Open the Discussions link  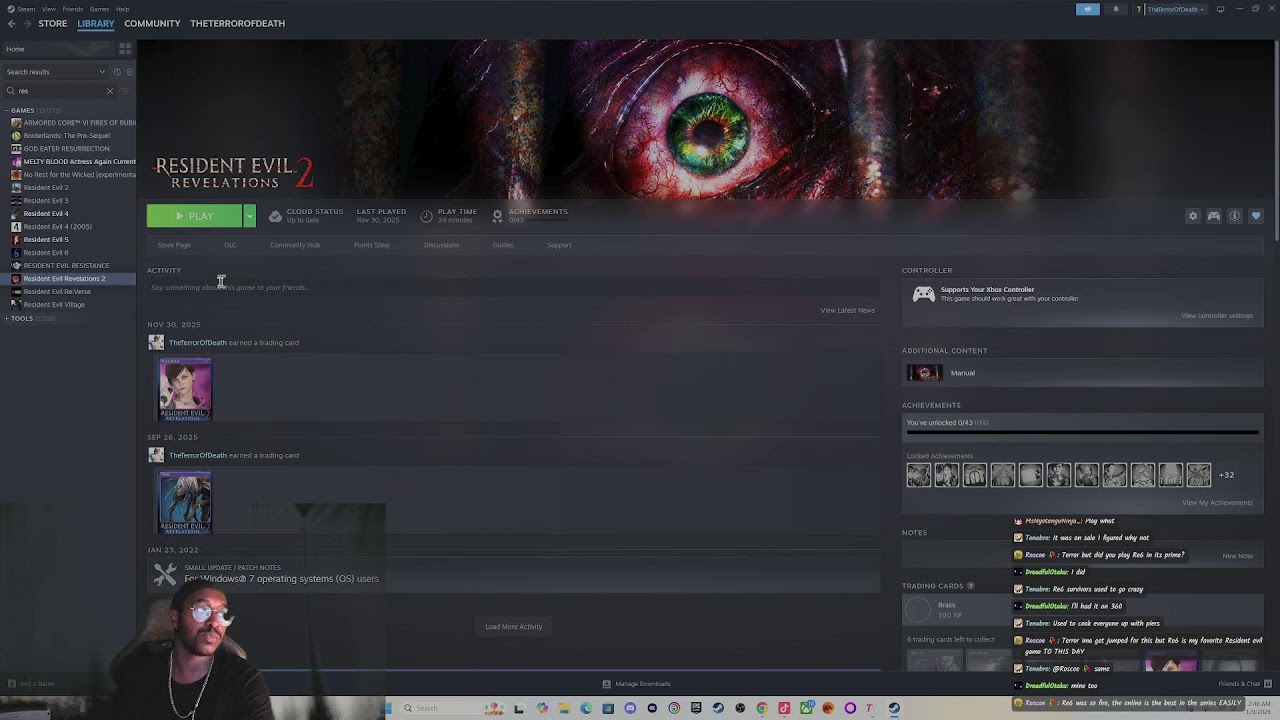[441, 245]
